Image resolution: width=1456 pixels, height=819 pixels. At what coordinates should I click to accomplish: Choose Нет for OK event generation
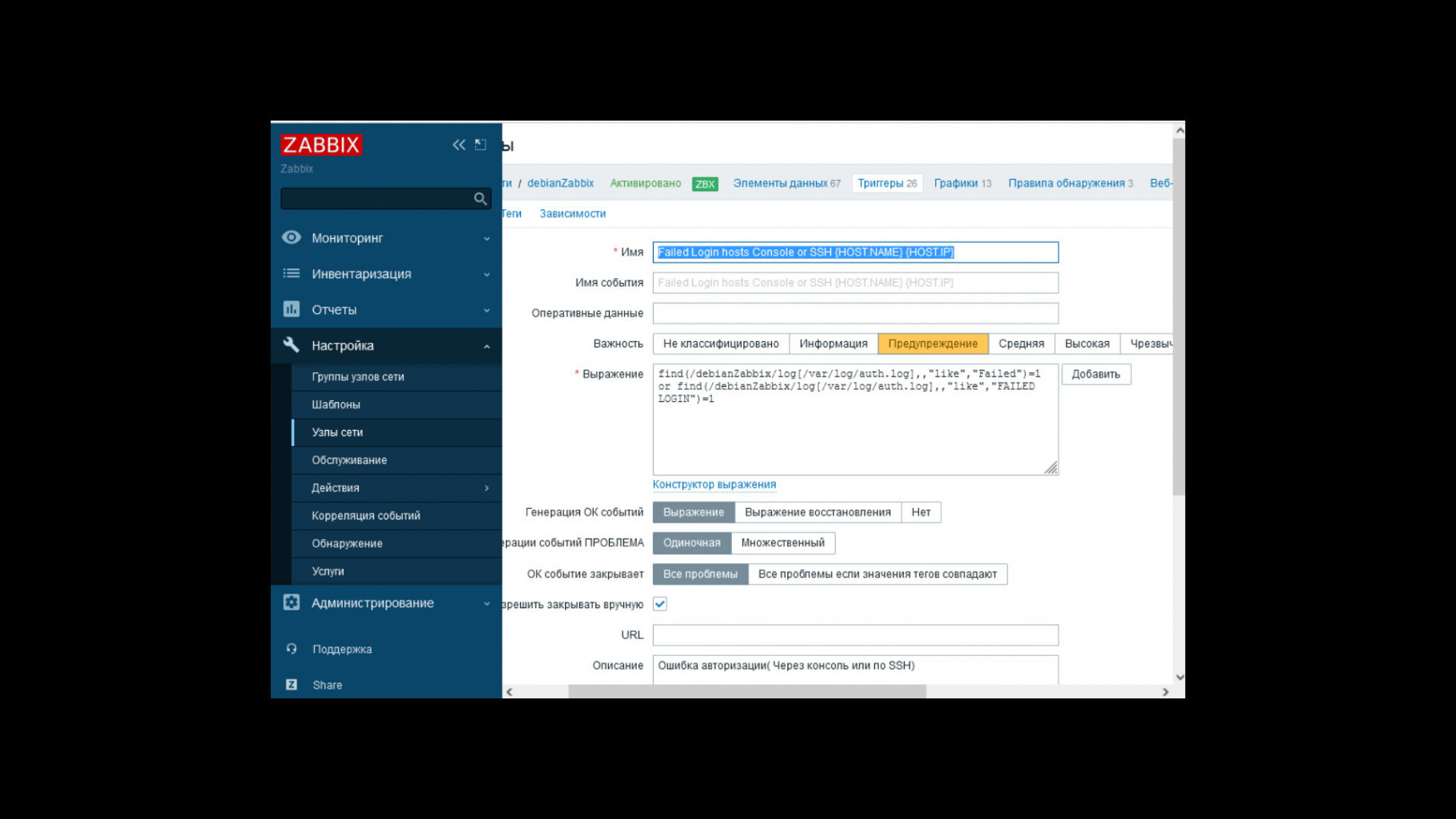point(921,512)
